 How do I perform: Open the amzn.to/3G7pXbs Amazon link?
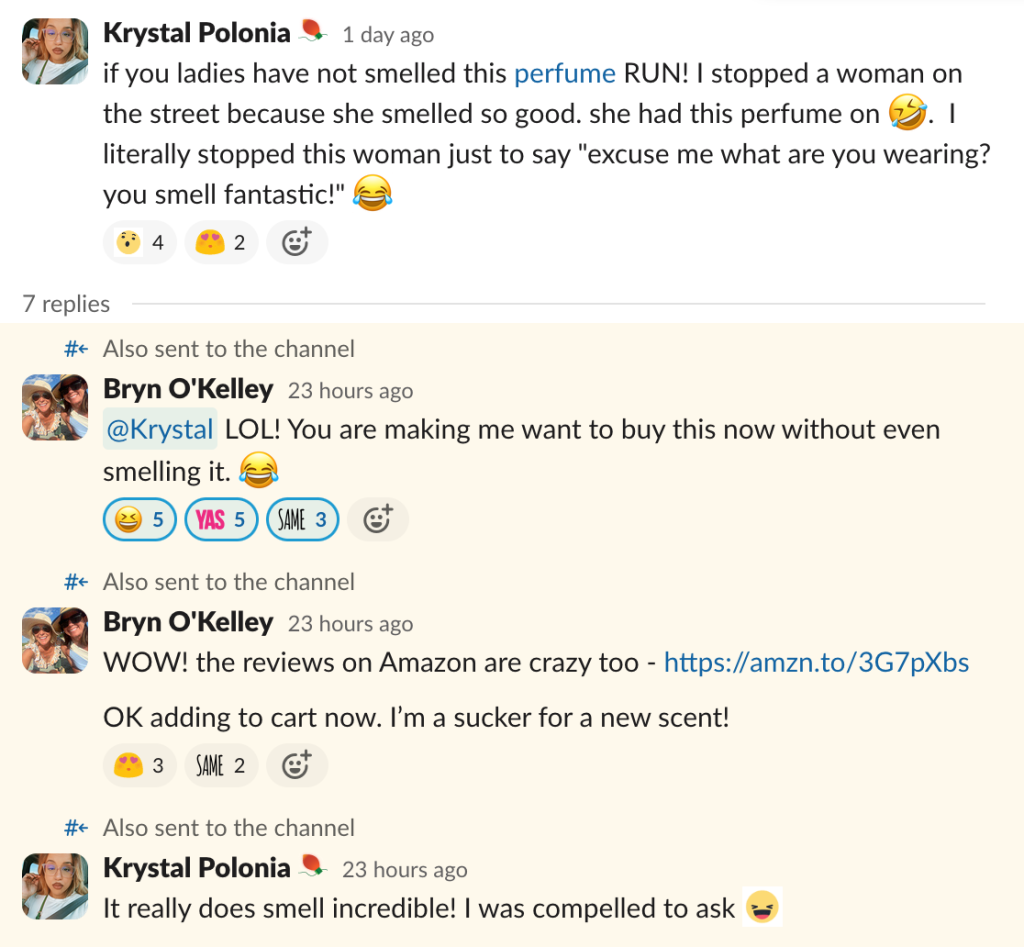816,662
